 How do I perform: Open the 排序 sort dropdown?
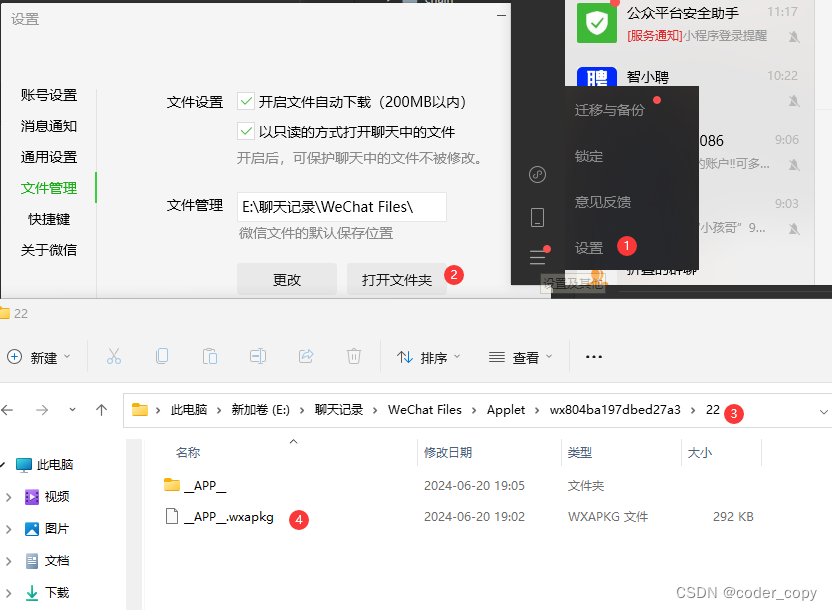pos(428,358)
